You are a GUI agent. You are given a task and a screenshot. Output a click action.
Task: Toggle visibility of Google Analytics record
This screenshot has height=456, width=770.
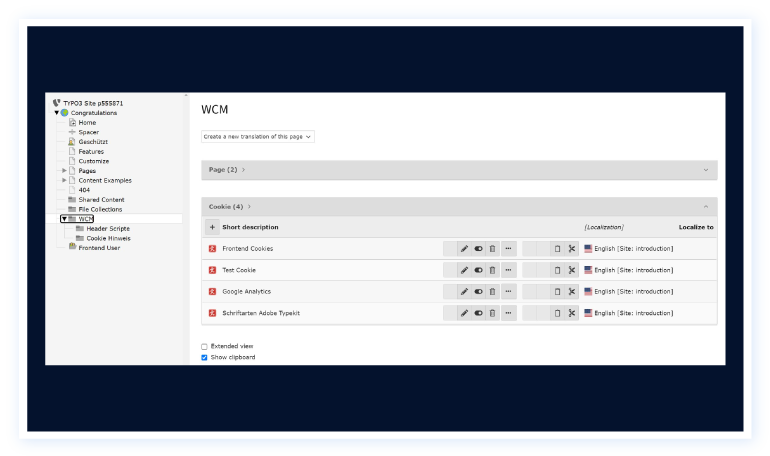[478, 292]
